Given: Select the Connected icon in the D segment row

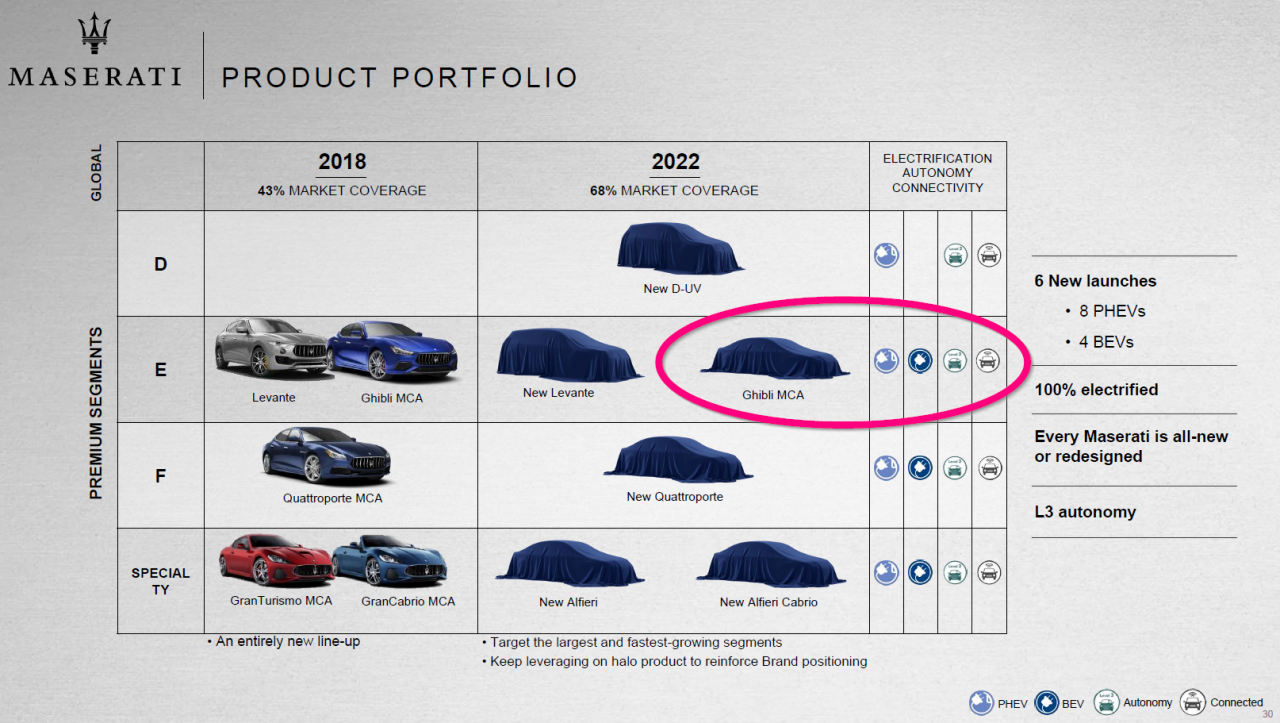Looking at the screenshot, I should pos(989,255).
